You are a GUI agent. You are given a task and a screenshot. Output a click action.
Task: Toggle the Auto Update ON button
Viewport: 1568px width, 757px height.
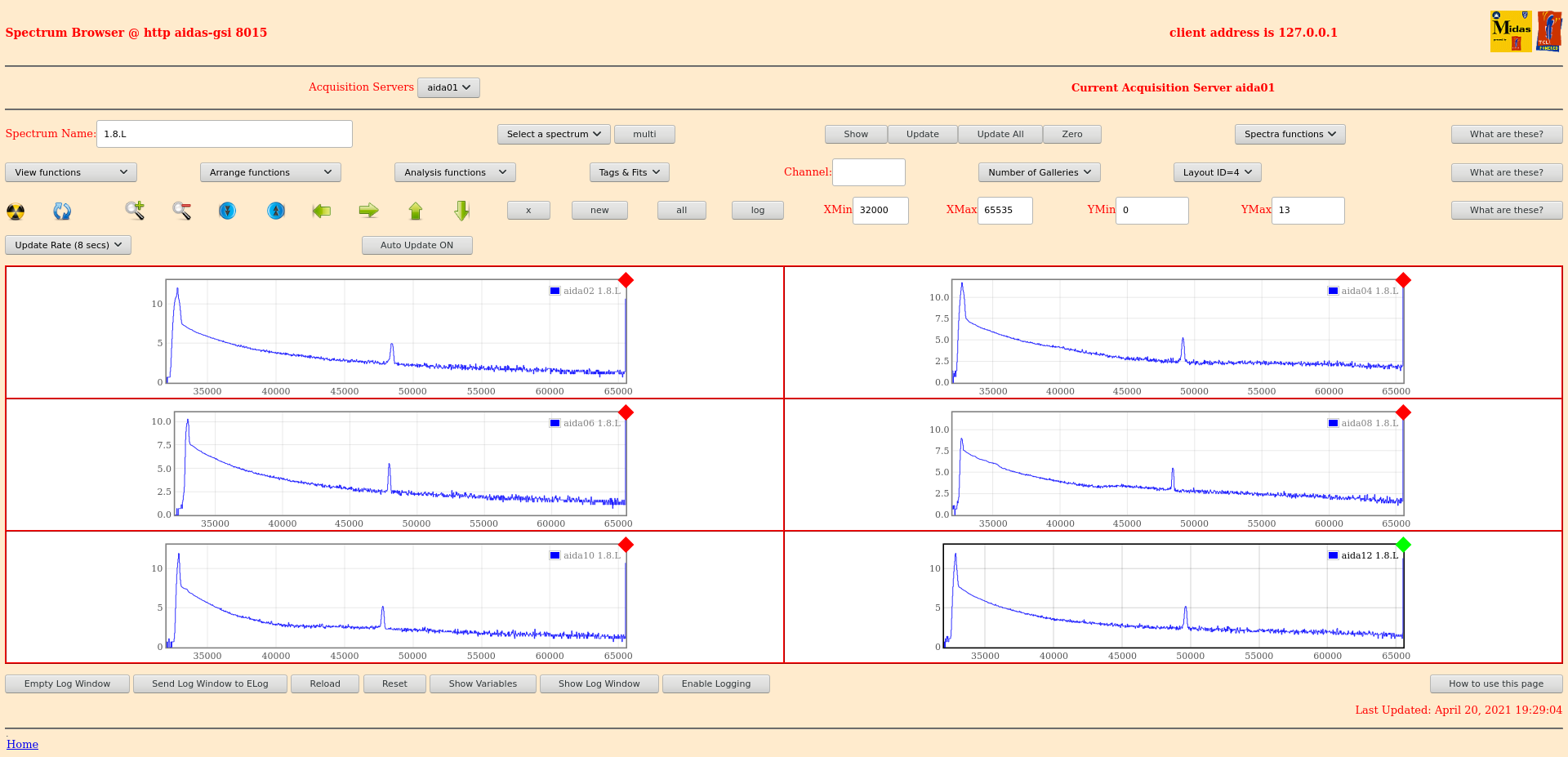(x=416, y=245)
